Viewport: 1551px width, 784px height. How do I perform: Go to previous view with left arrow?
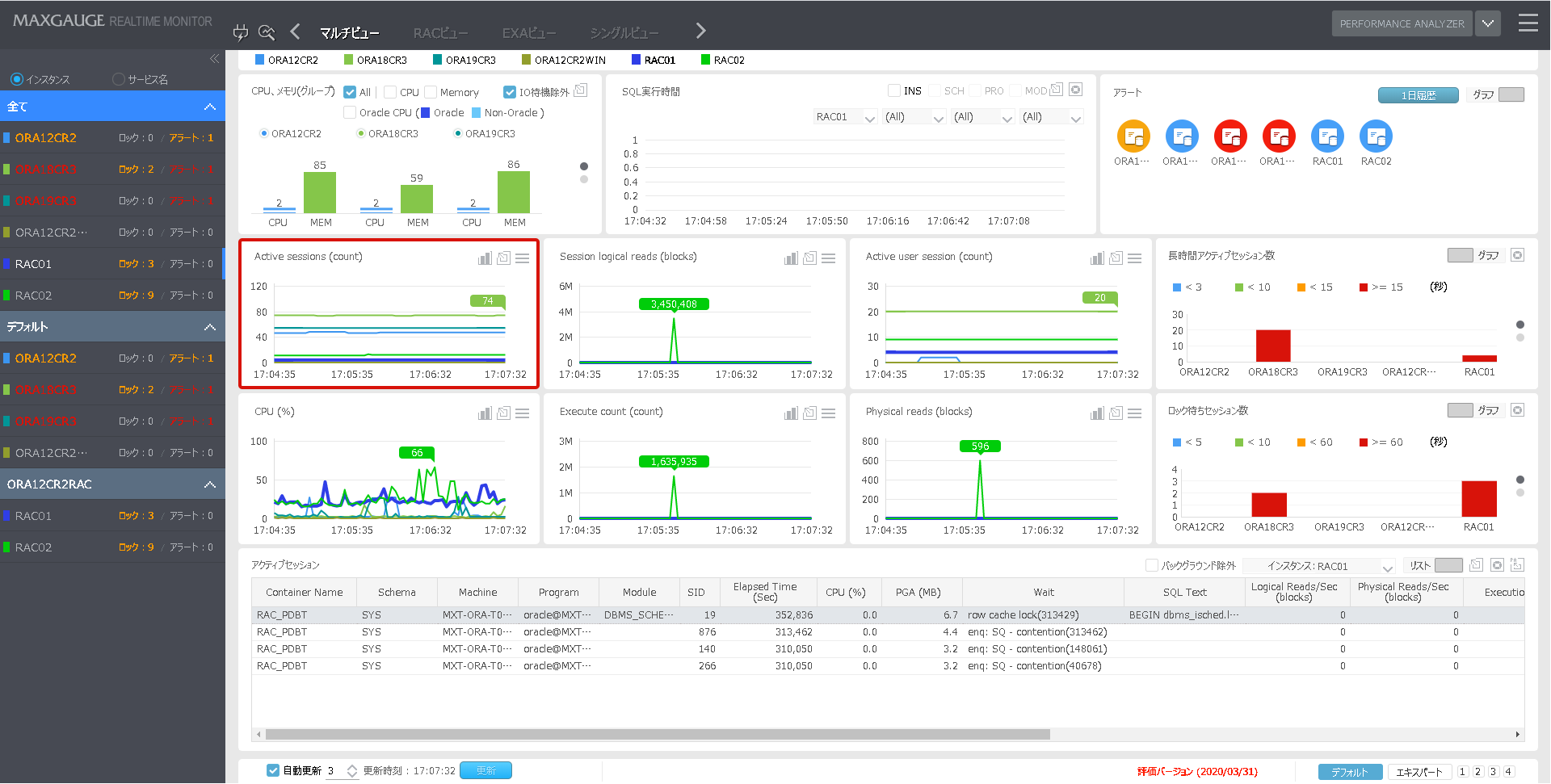point(295,31)
